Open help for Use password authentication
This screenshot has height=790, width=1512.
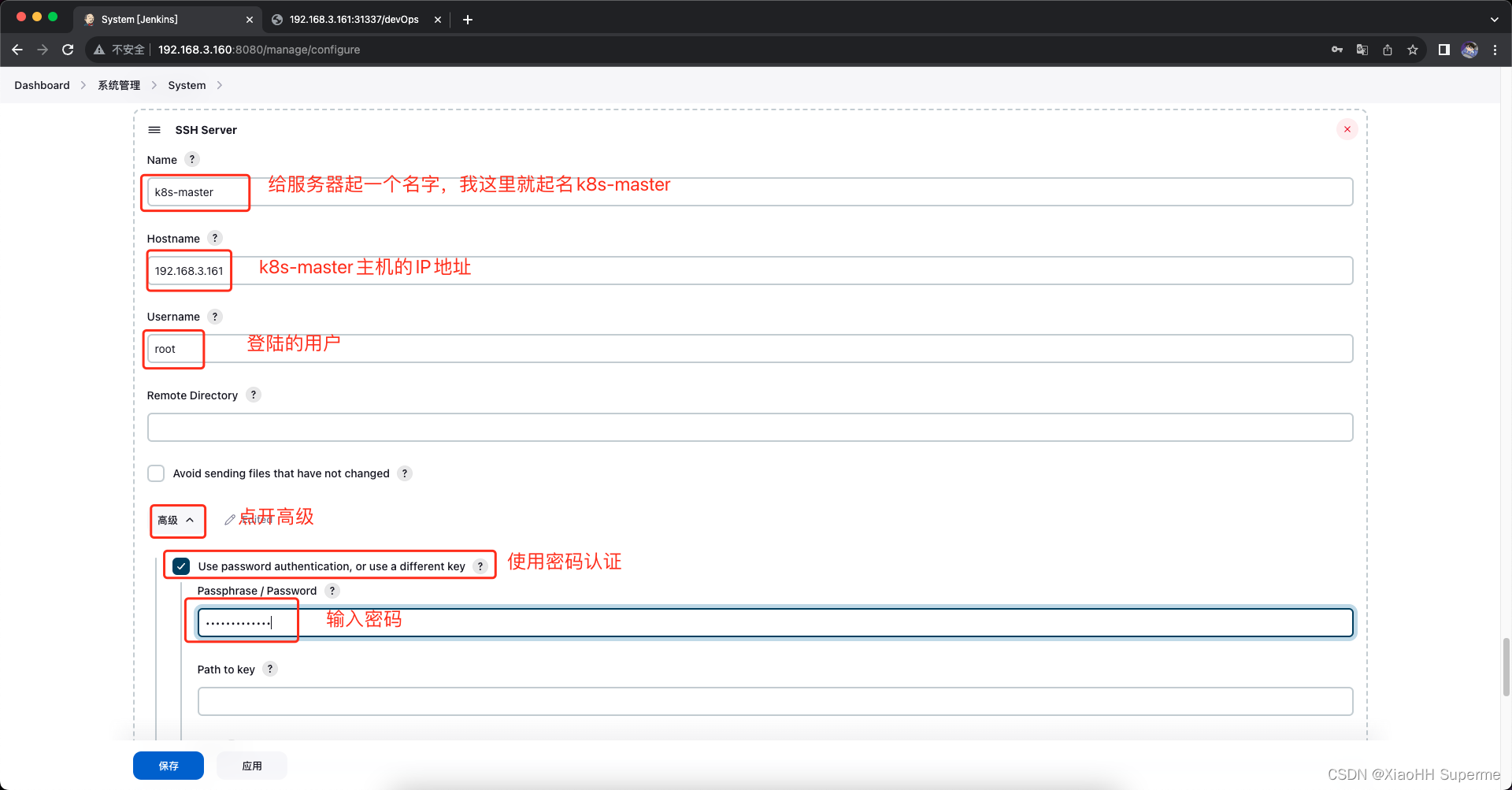[x=480, y=566]
